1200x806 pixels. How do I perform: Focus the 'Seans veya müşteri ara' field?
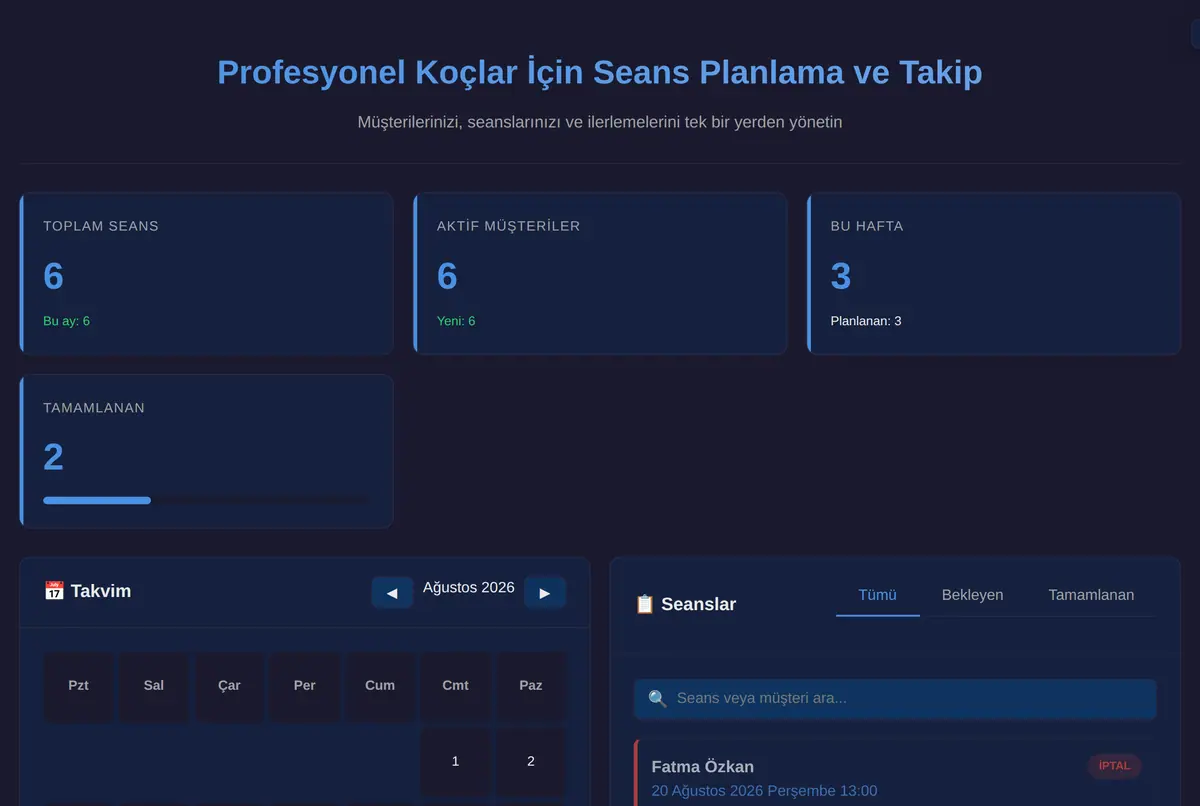[x=895, y=698]
